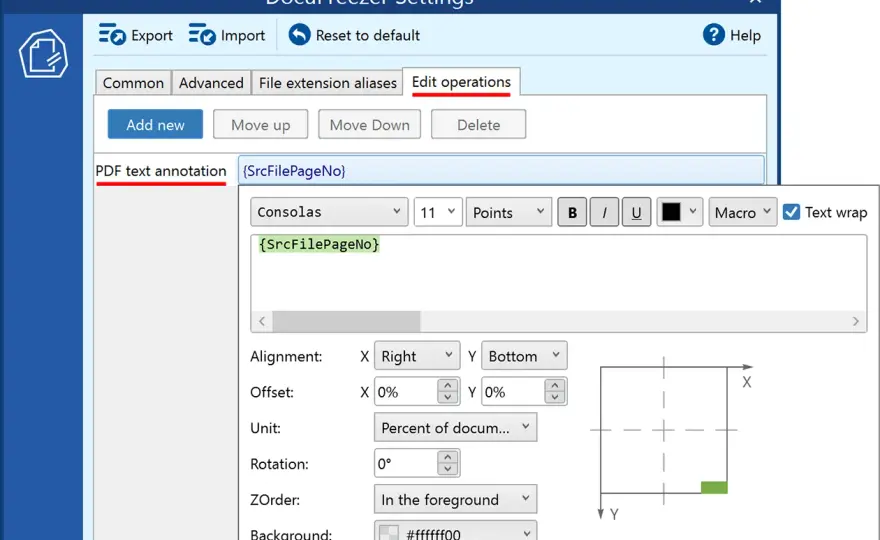The height and width of the screenshot is (540, 880).
Task: Switch to the Common tab
Action: tap(133, 83)
